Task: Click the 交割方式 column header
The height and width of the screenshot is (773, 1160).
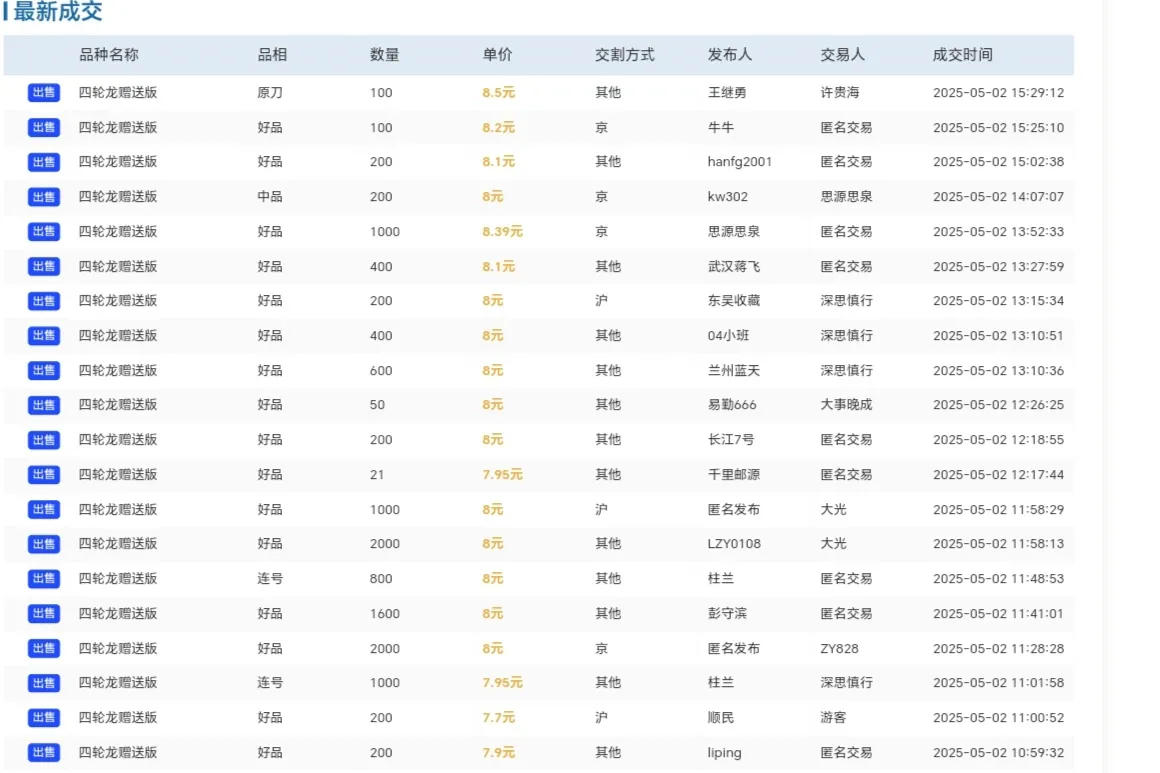Action: 624,55
